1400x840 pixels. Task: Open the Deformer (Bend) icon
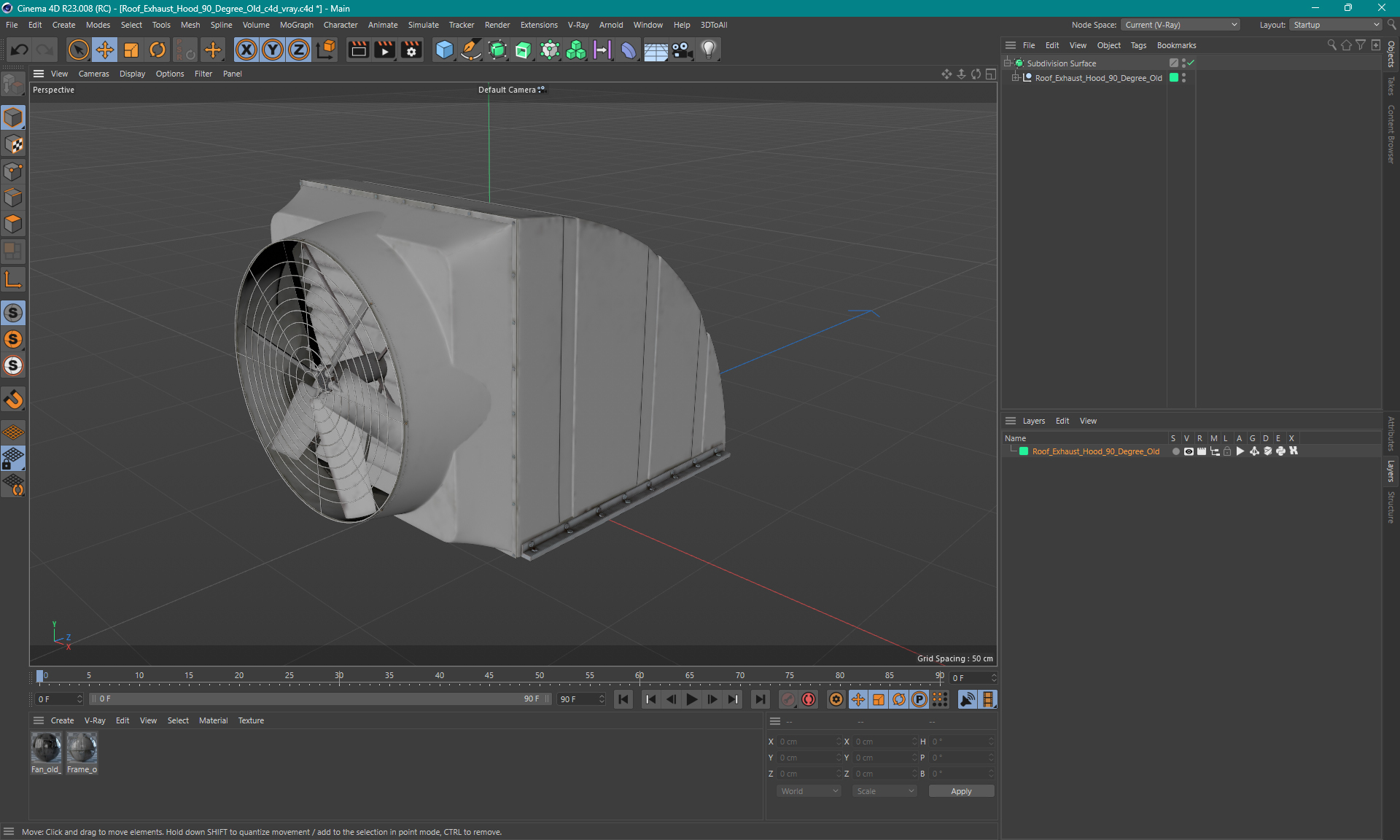[x=629, y=50]
